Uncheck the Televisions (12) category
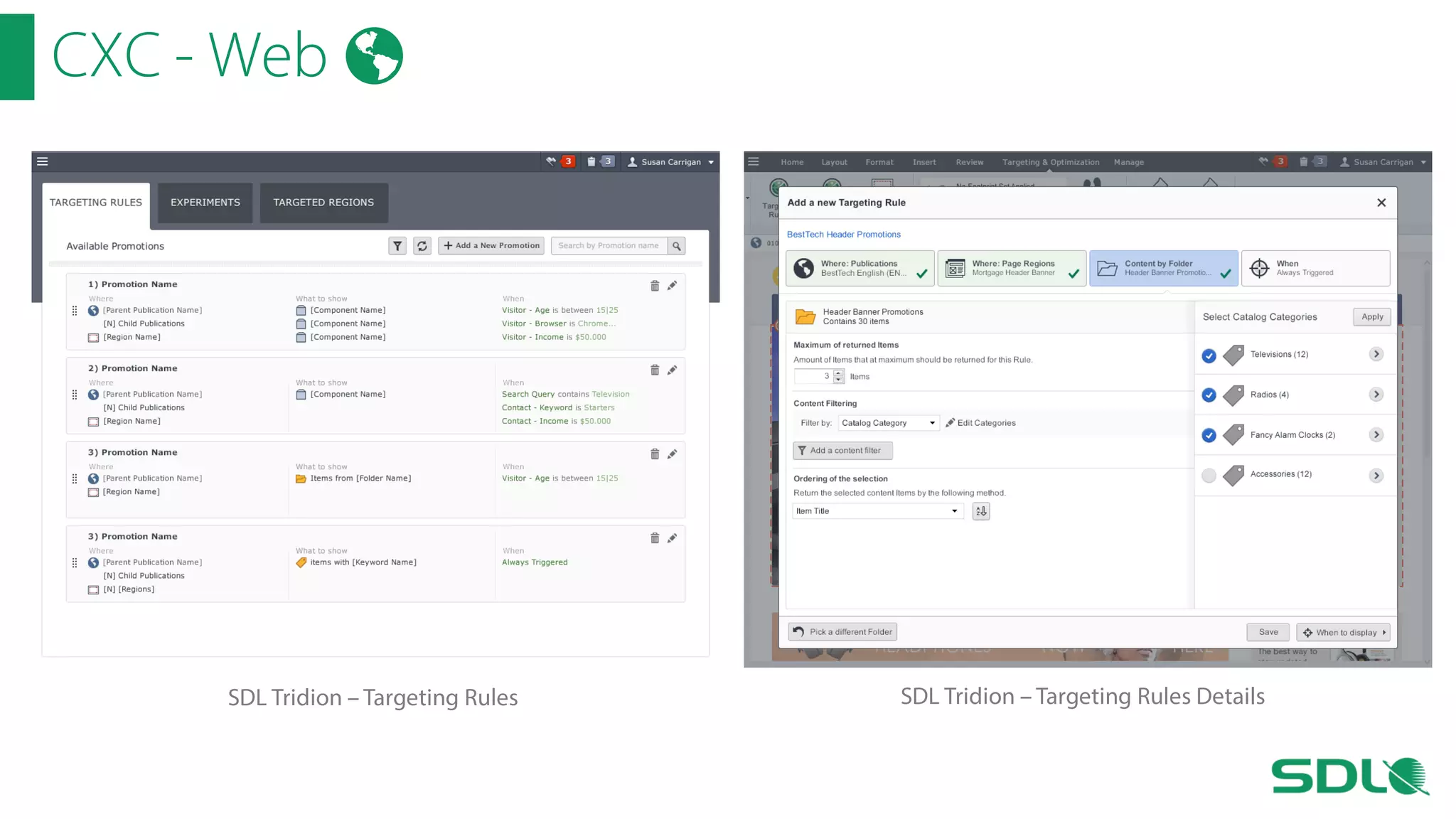 click(x=1209, y=355)
